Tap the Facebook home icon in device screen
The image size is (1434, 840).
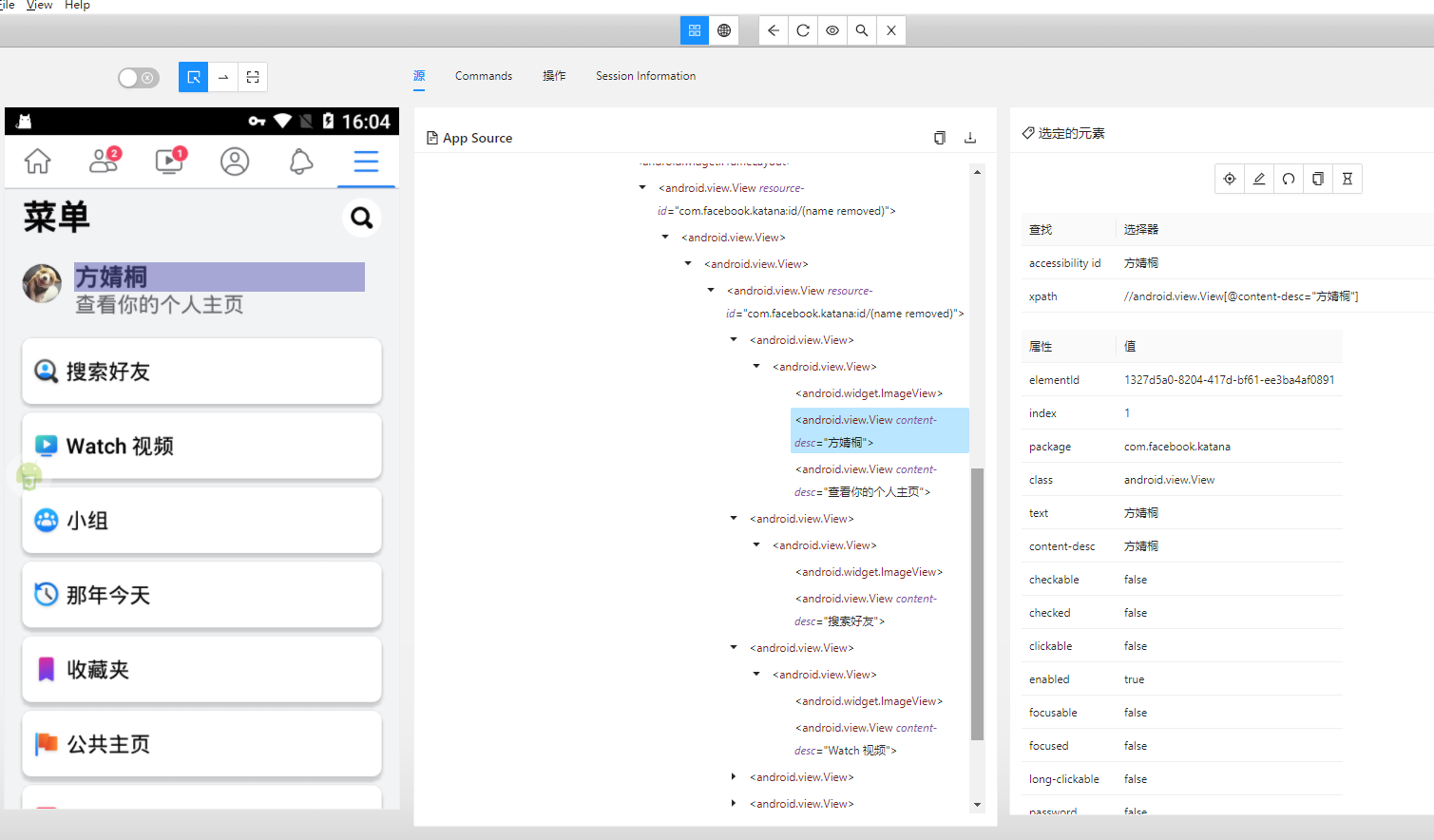[x=38, y=161]
